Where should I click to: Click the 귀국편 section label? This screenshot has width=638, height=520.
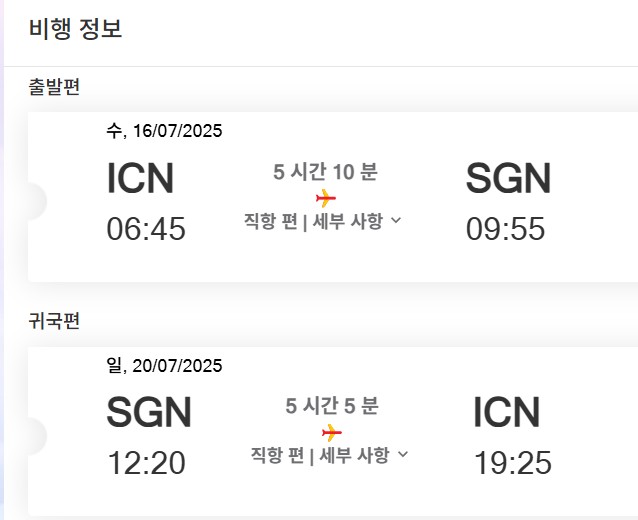coord(54,321)
